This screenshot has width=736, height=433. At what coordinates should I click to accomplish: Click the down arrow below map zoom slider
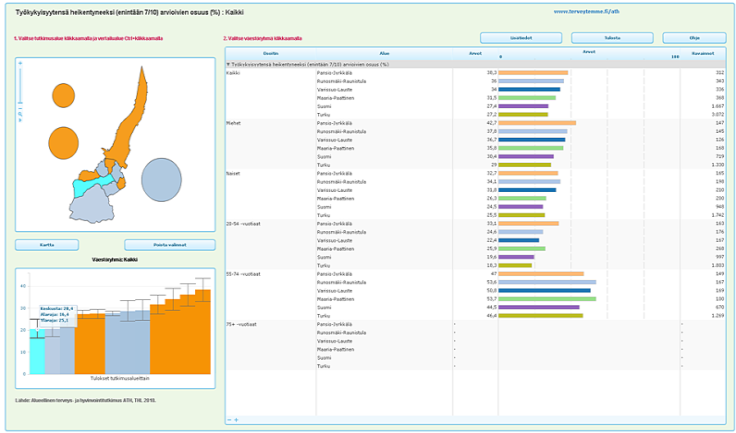coord(20,120)
